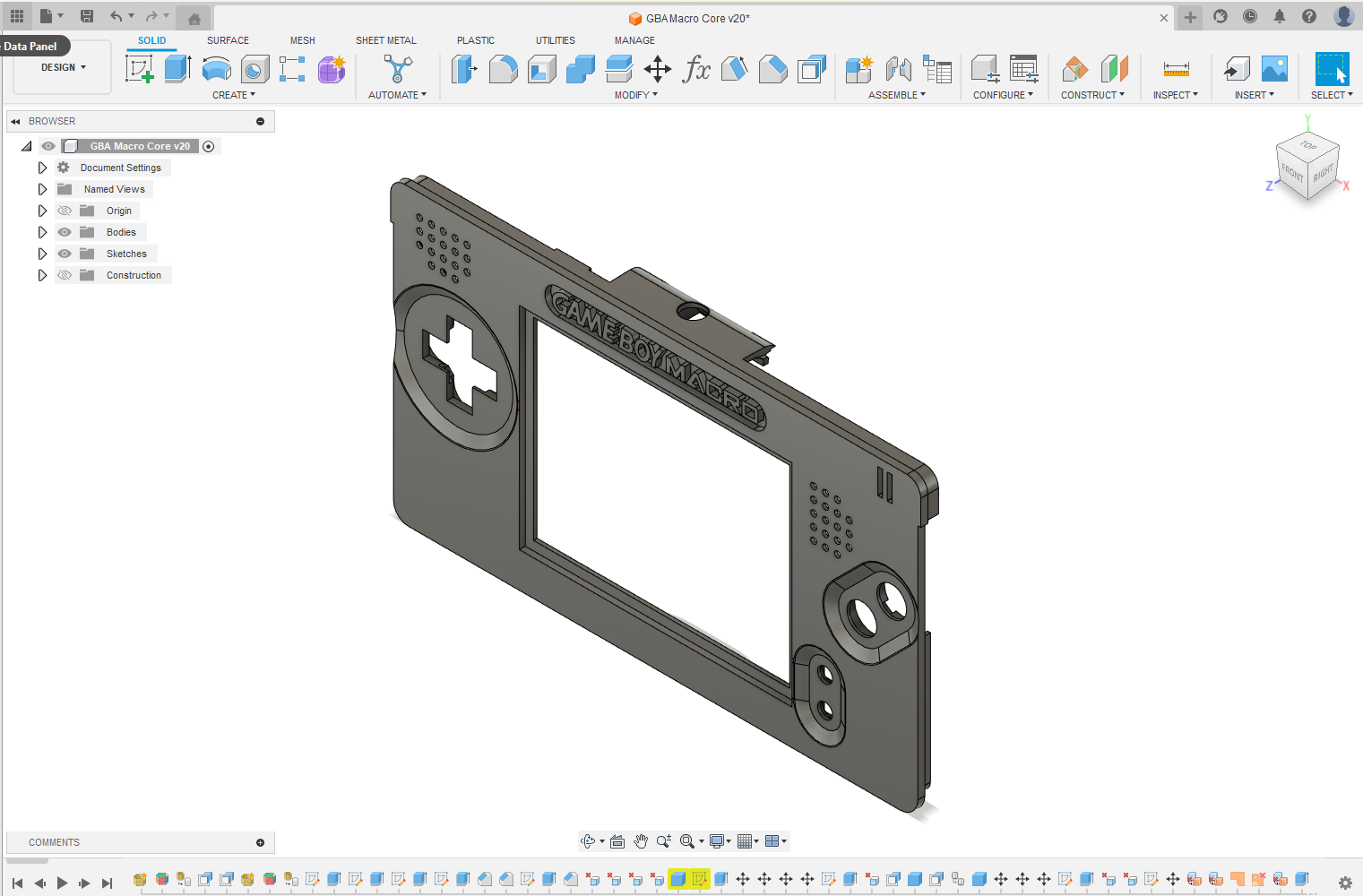Open the Assemble dropdown menu
This screenshot has width=1363, height=896.
point(897,95)
